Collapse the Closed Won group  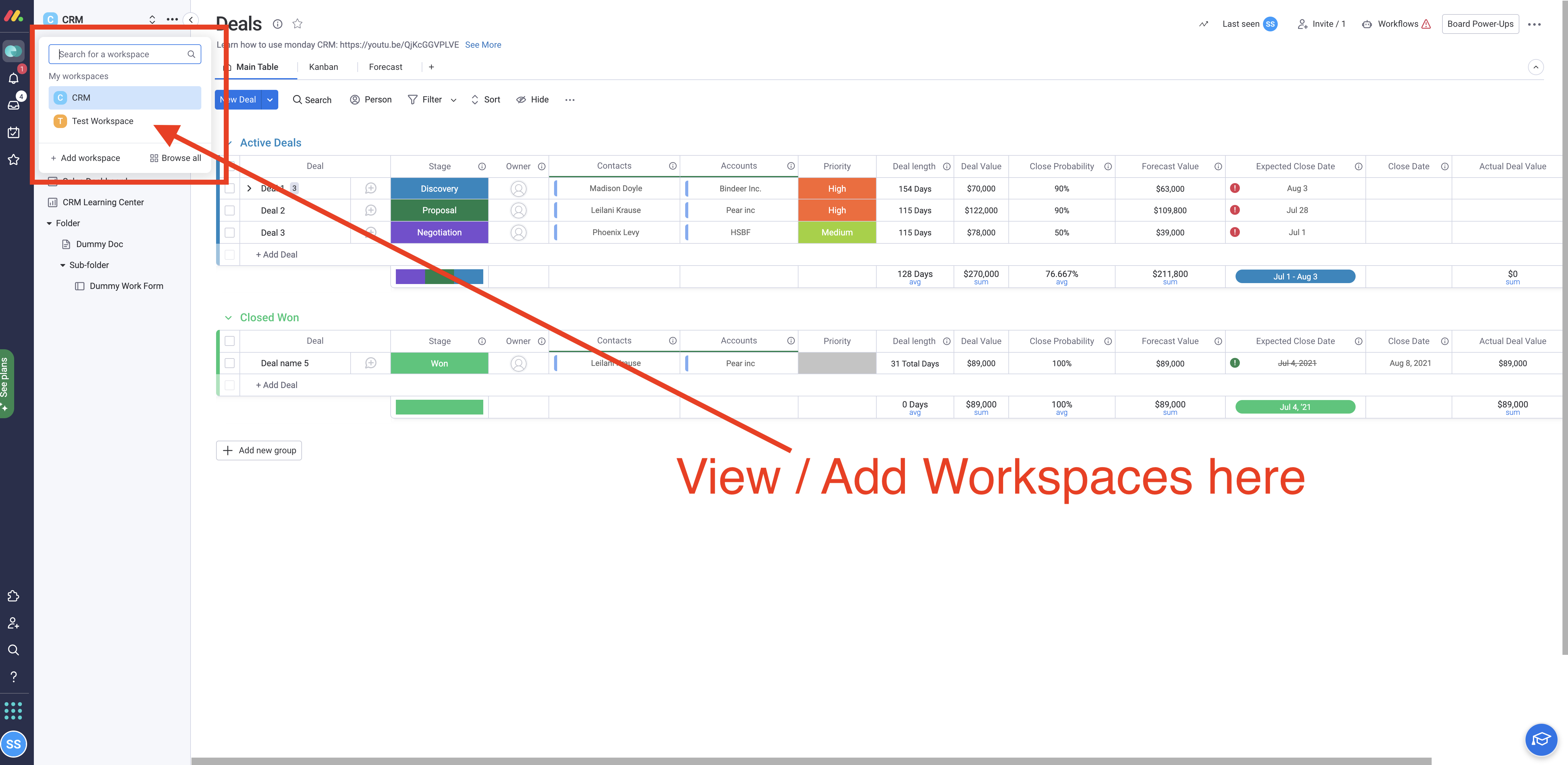click(228, 318)
